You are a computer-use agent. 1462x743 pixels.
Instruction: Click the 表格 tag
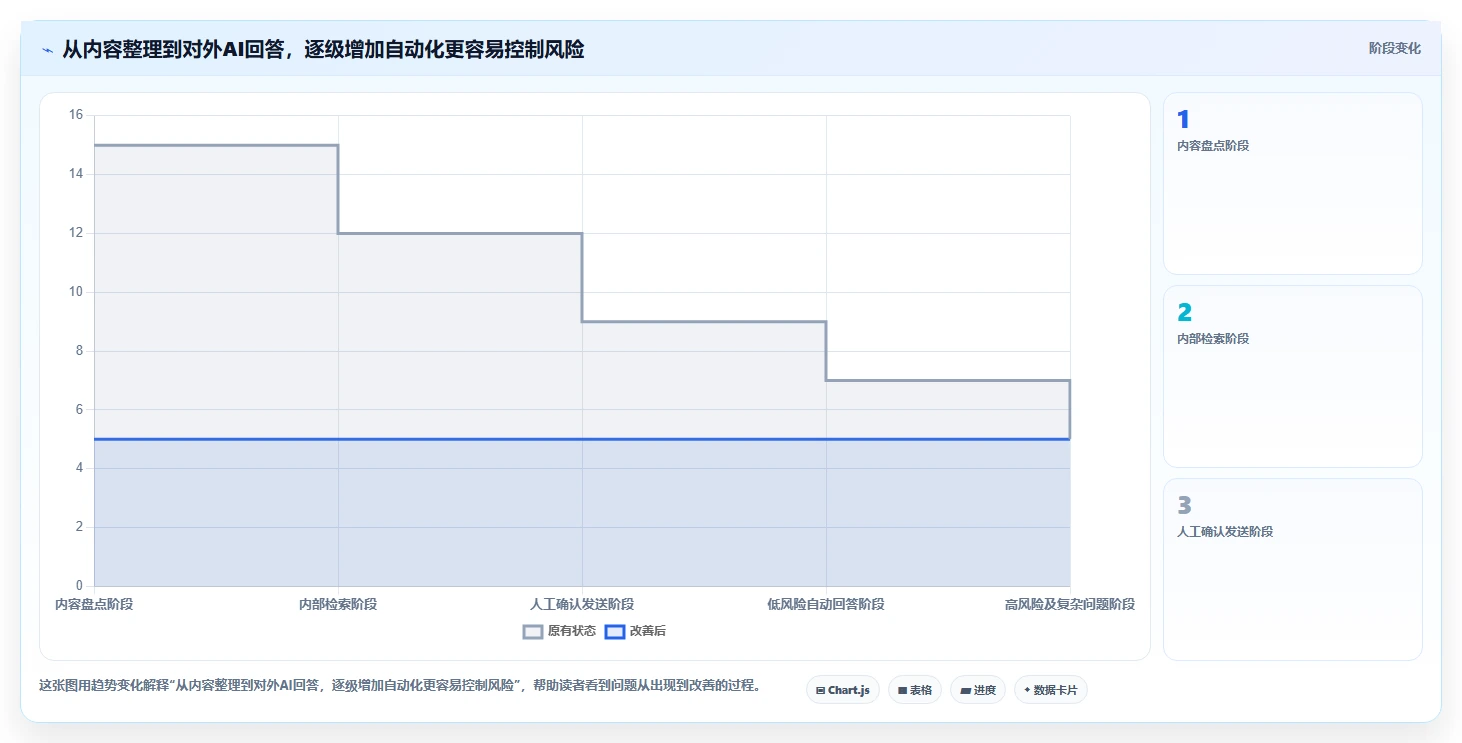tap(915, 690)
